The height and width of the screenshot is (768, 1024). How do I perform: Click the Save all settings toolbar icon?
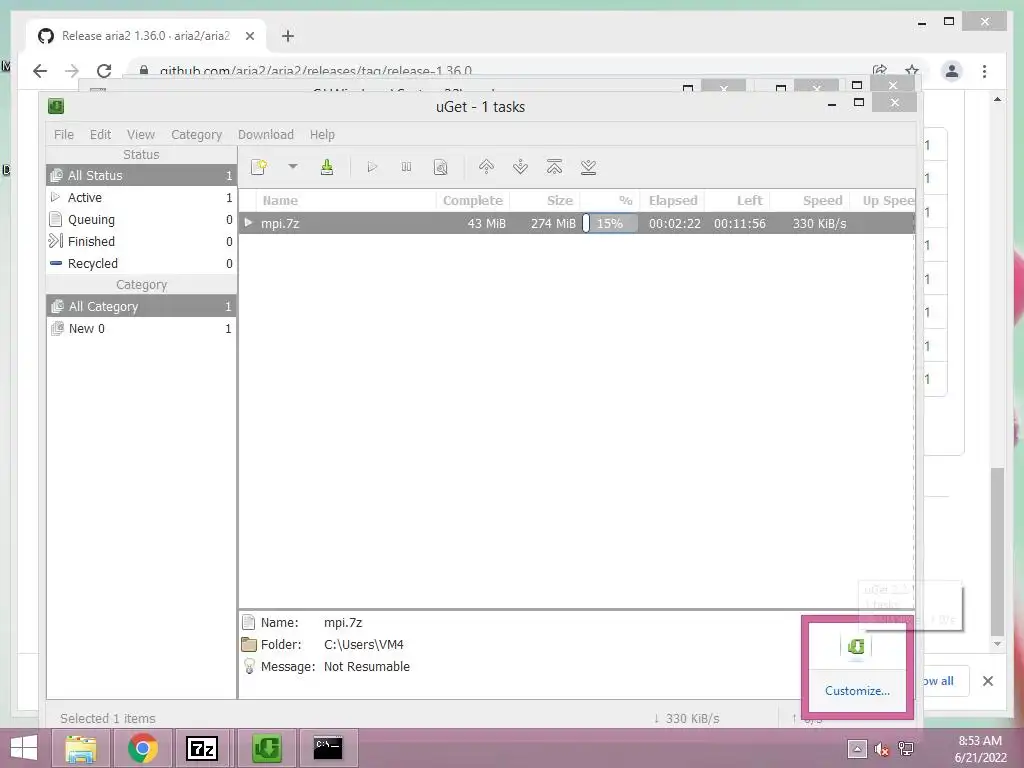tap(327, 167)
